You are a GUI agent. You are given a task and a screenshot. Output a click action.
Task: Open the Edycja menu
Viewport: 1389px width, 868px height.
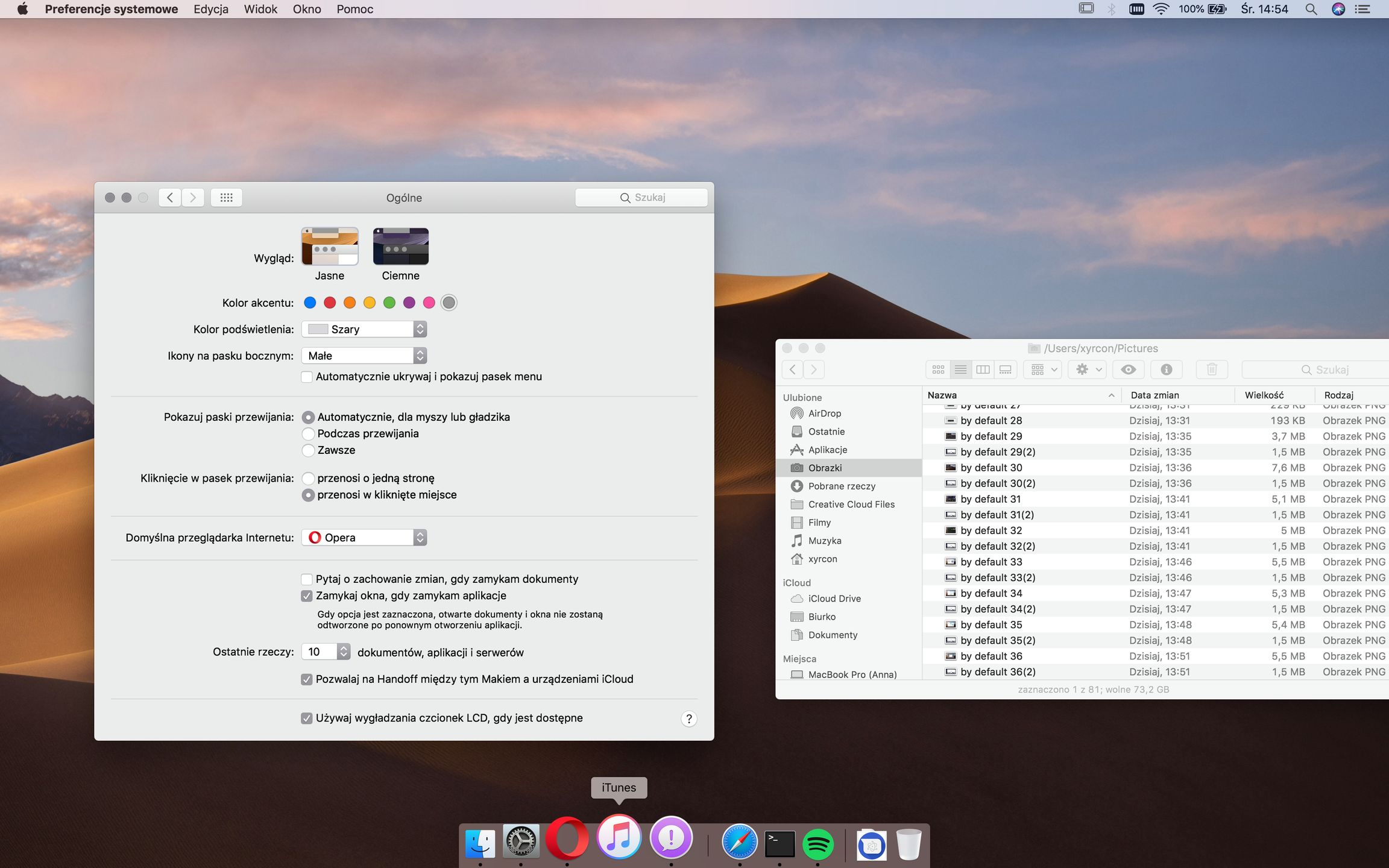[x=211, y=9]
